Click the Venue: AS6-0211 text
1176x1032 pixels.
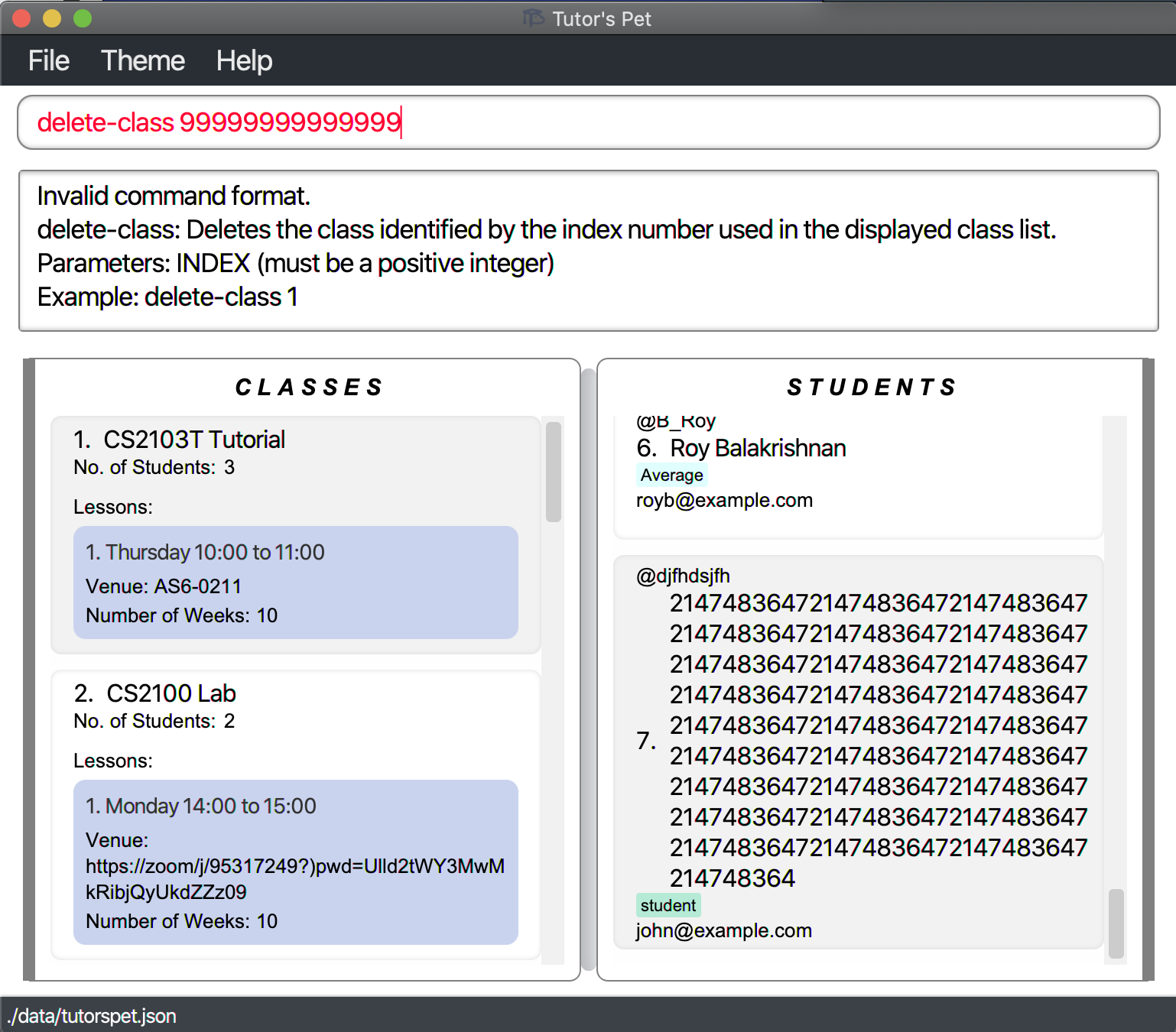[164, 586]
